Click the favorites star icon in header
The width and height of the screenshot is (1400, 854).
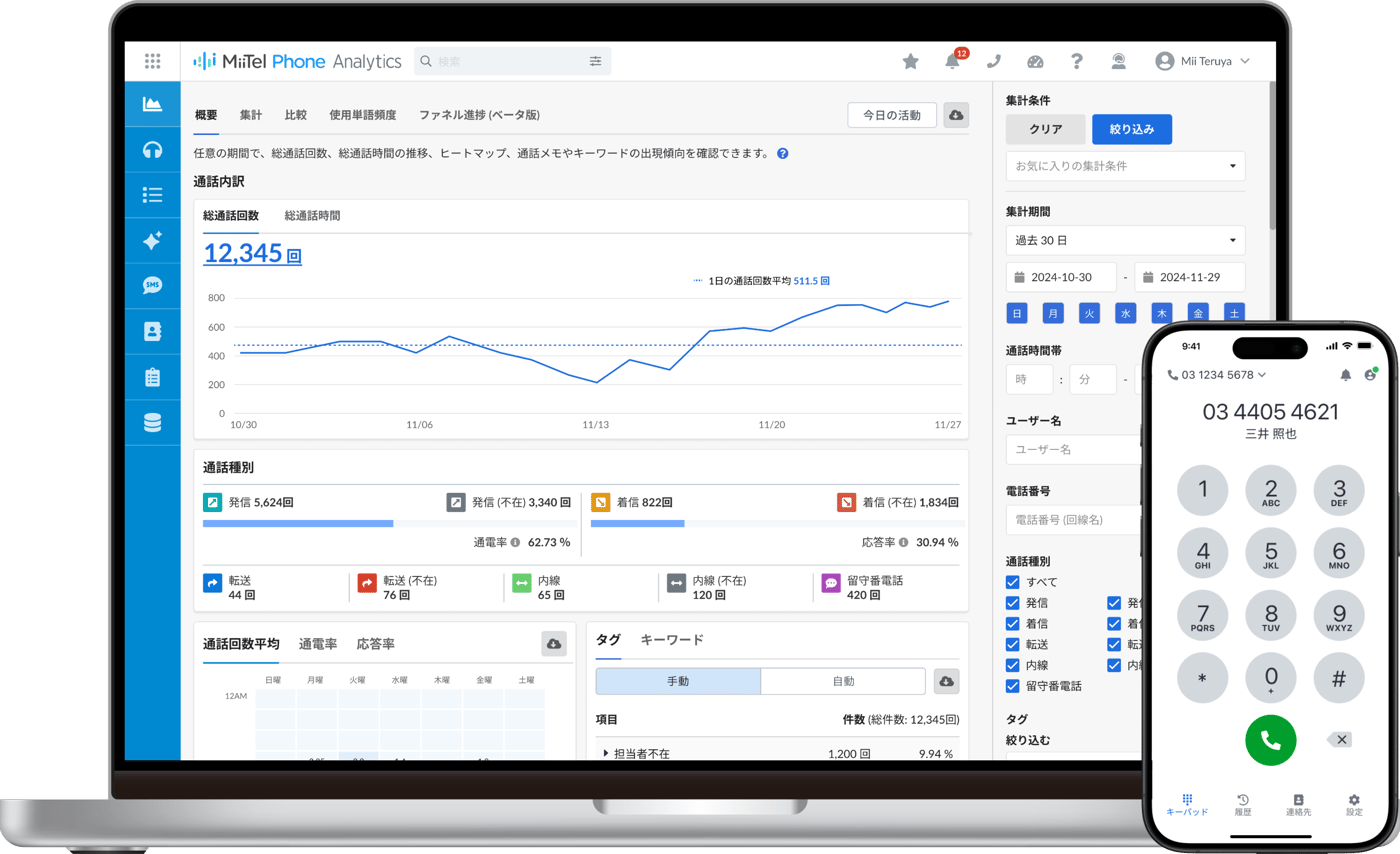click(x=910, y=61)
